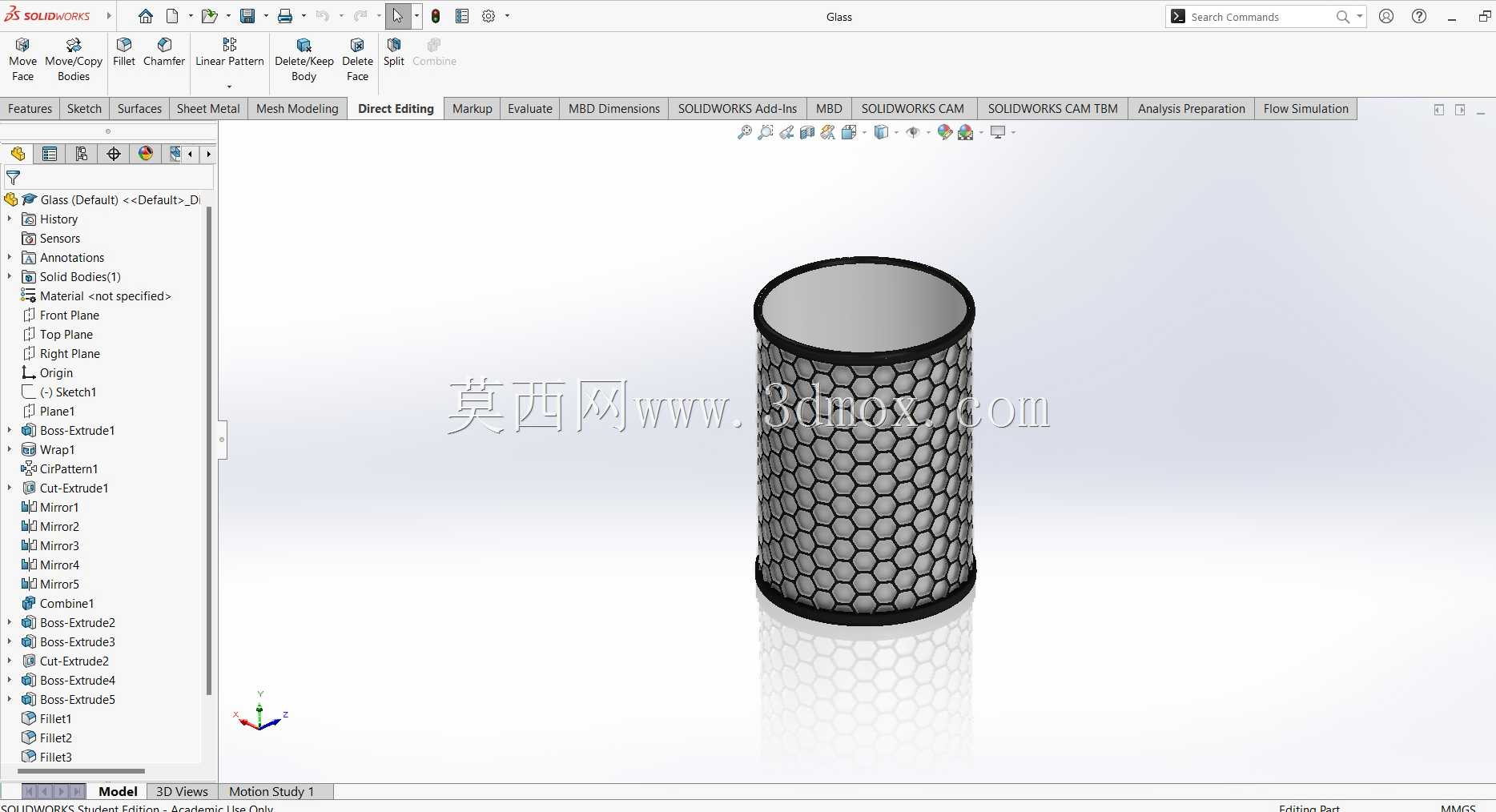Activate the Select cursor tool

tap(398, 16)
